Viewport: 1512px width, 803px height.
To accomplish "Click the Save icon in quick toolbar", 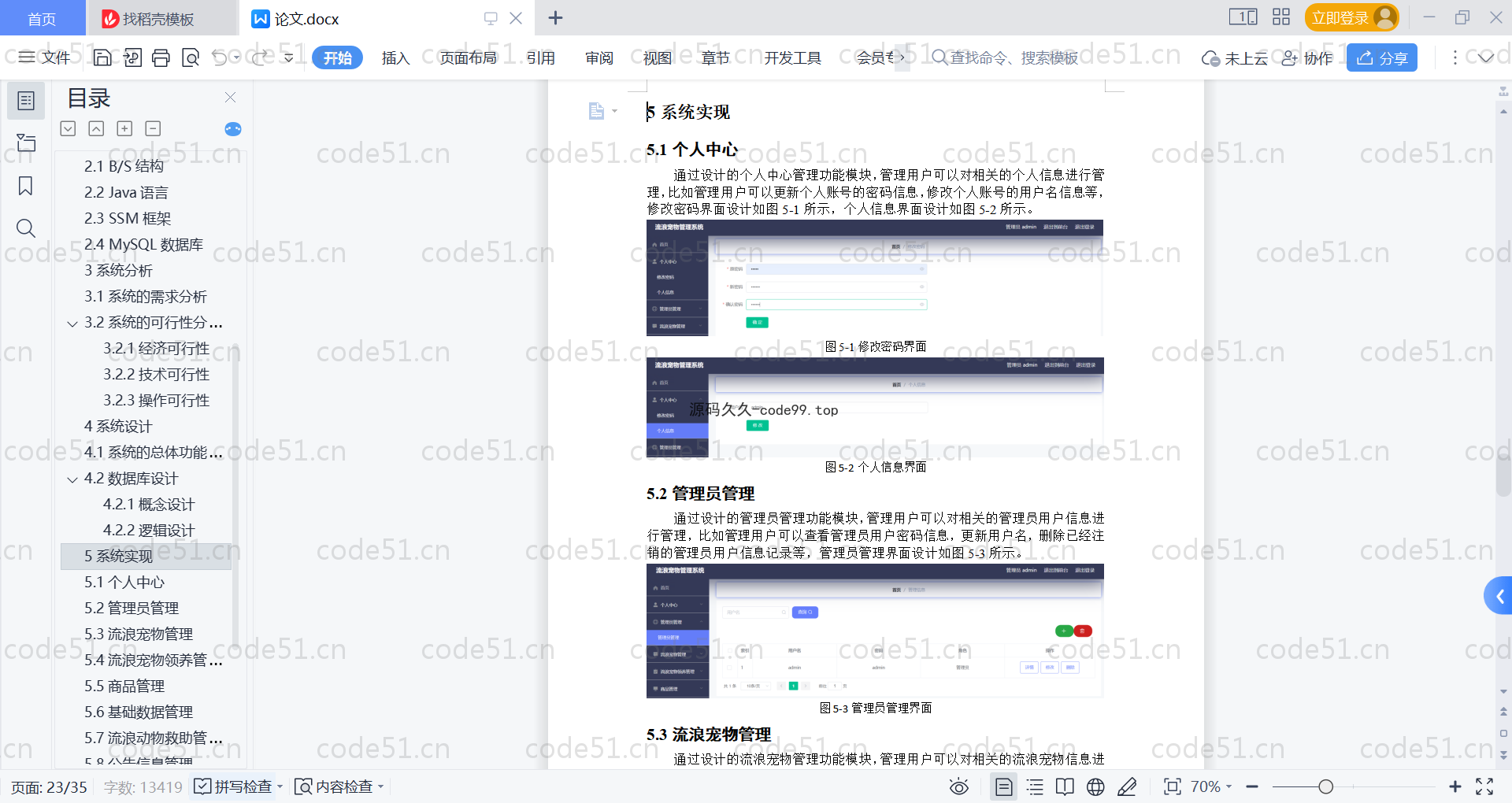I will tap(102, 57).
